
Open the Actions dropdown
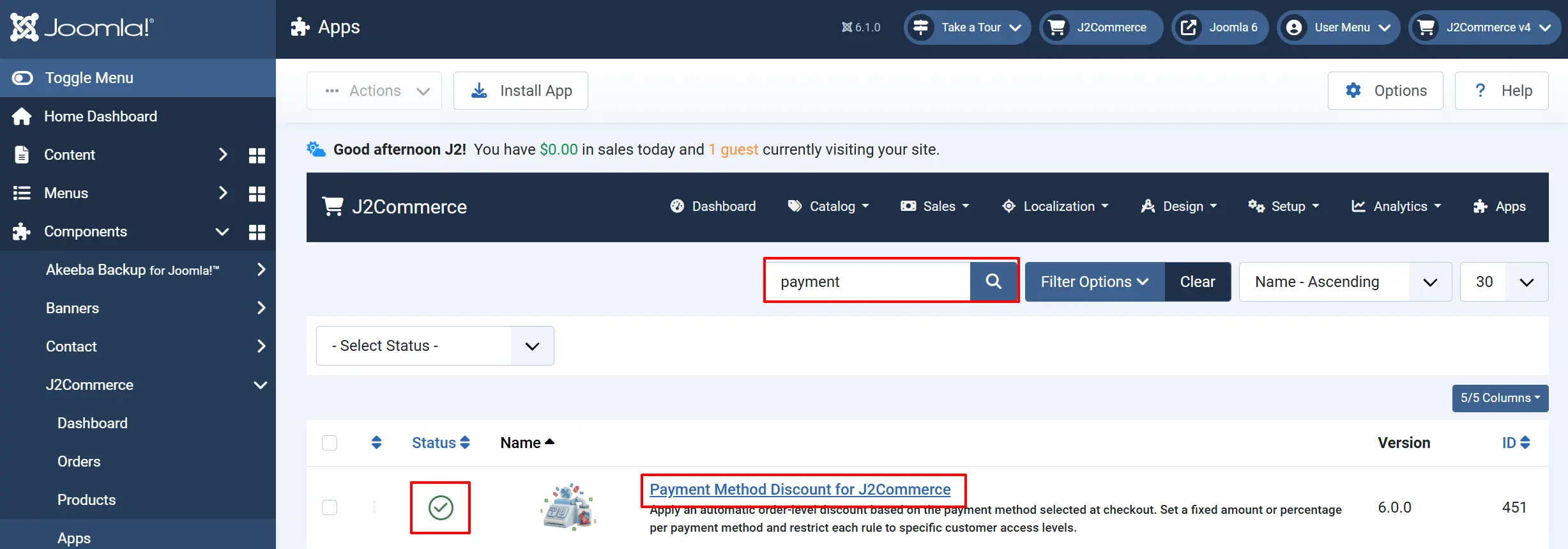point(374,91)
